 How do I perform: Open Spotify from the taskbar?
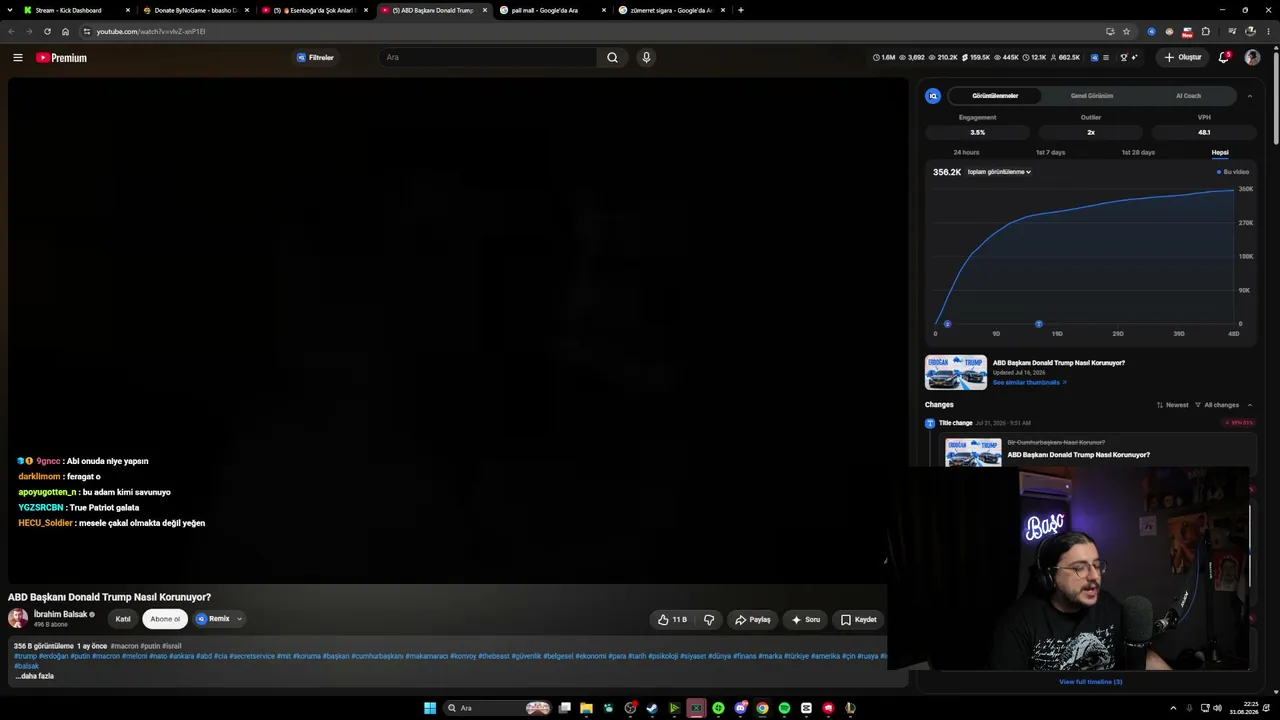(784, 708)
